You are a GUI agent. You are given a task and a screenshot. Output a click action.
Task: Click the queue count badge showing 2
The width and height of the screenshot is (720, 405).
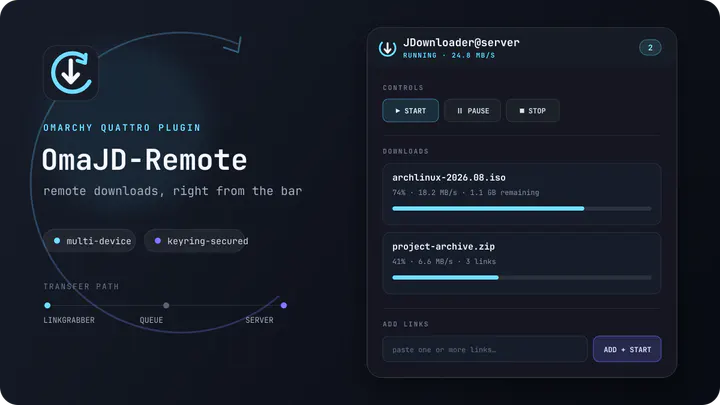tap(650, 48)
